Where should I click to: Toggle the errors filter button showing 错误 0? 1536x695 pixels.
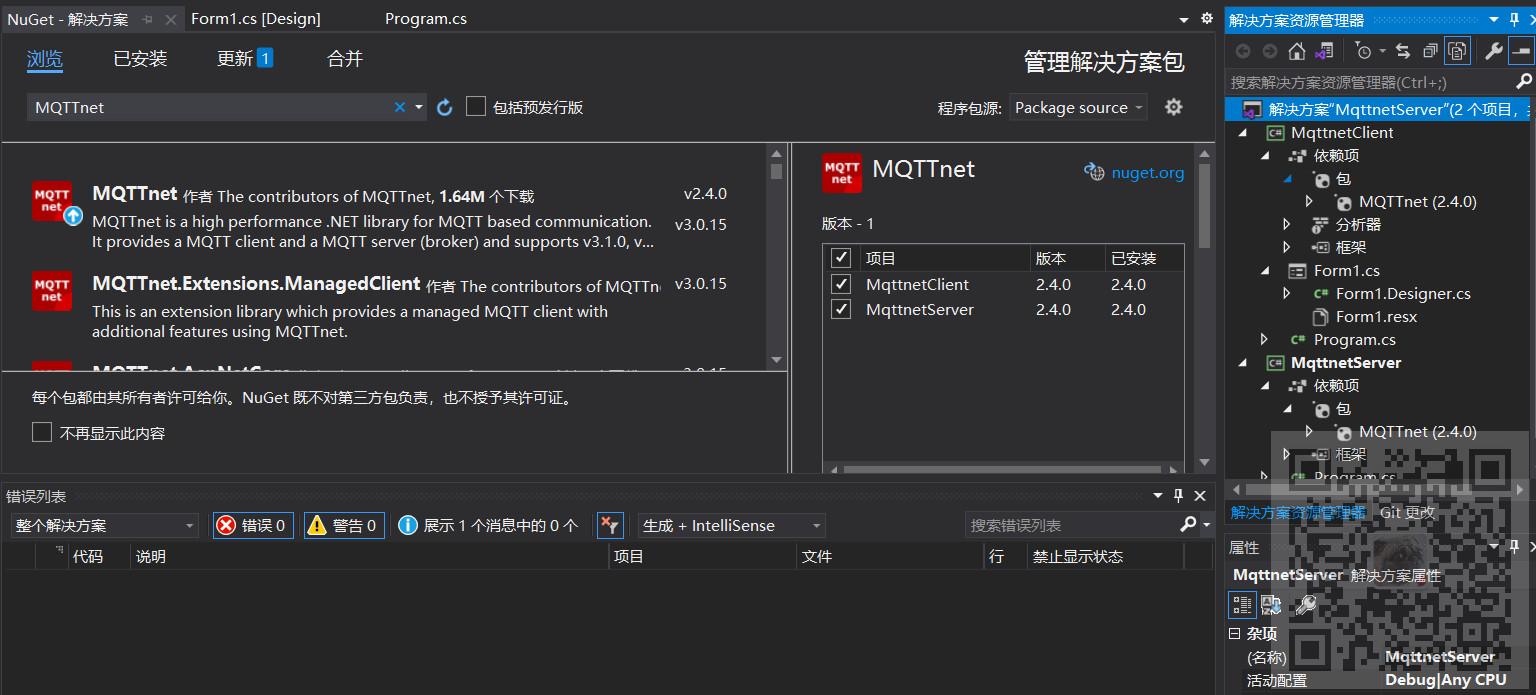pos(253,525)
